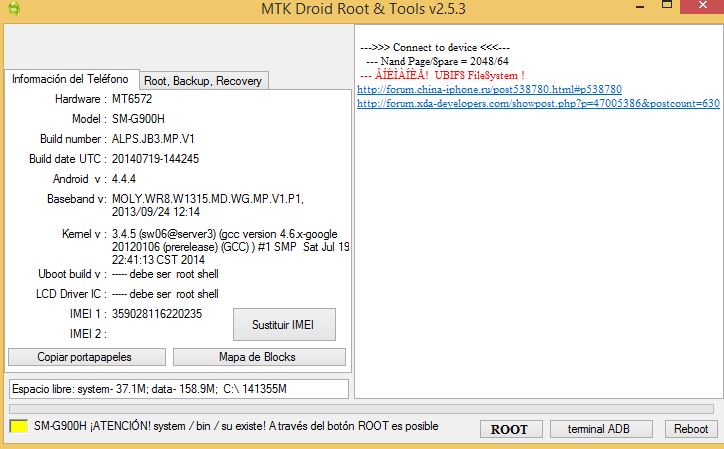This screenshot has width=724, height=449.
Task: Select the Model SM-G900H value
Action: 139,119
